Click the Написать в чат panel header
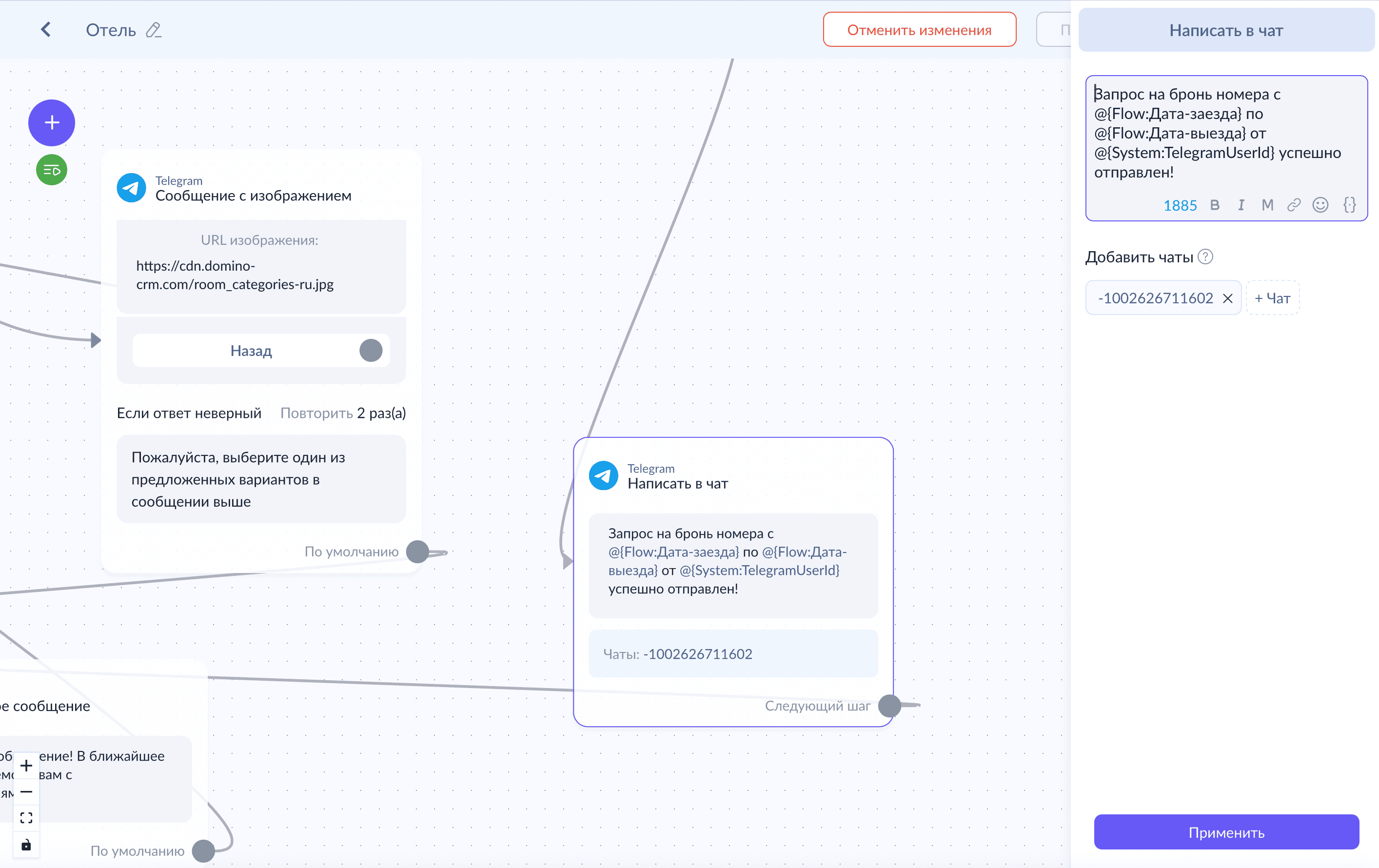This screenshot has height=868, width=1379. 1226,30
